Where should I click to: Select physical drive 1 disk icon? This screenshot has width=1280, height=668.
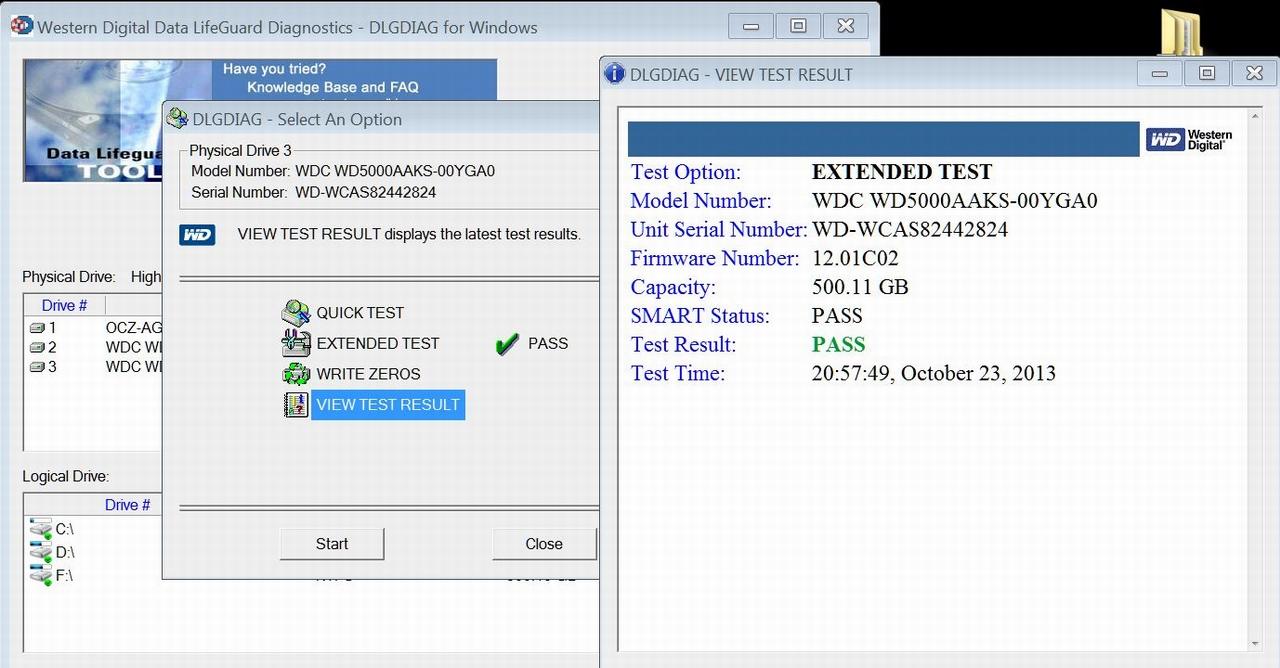(37, 328)
